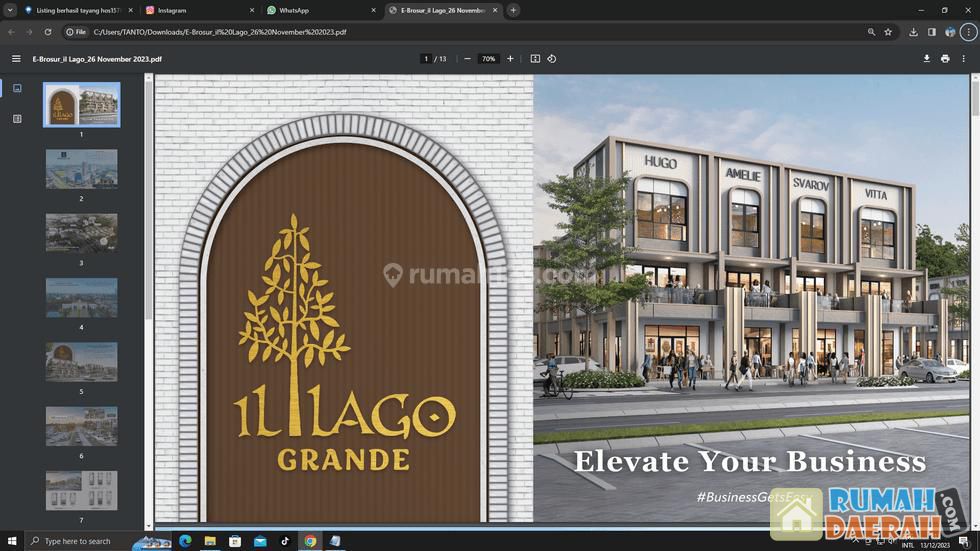Bookmark this page with the star icon
Image resolution: width=980 pixels, height=551 pixels.
tap(888, 32)
